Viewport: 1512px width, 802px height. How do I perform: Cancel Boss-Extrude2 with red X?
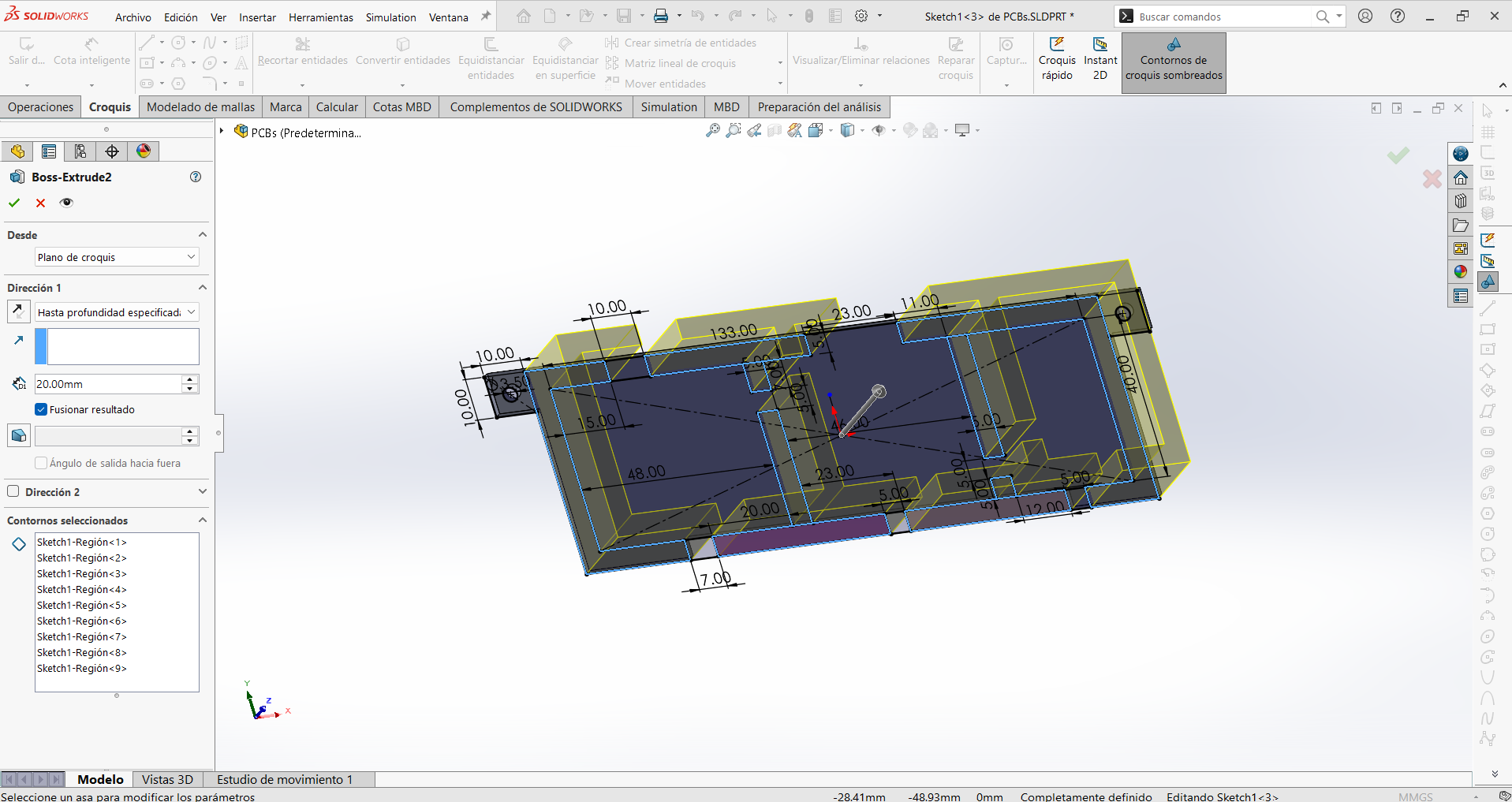(40, 203)
